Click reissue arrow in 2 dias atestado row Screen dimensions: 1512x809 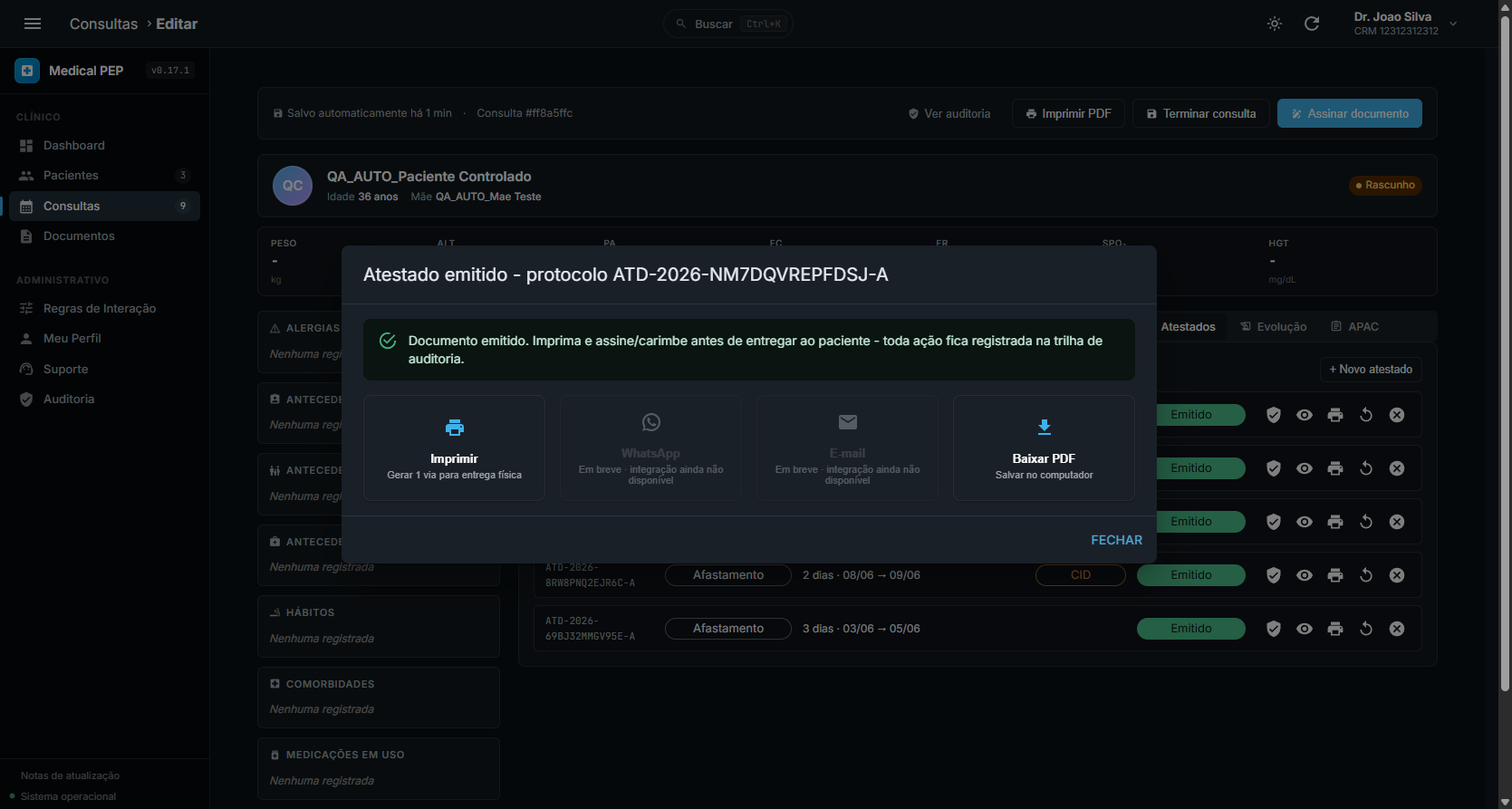(1366, 575)
